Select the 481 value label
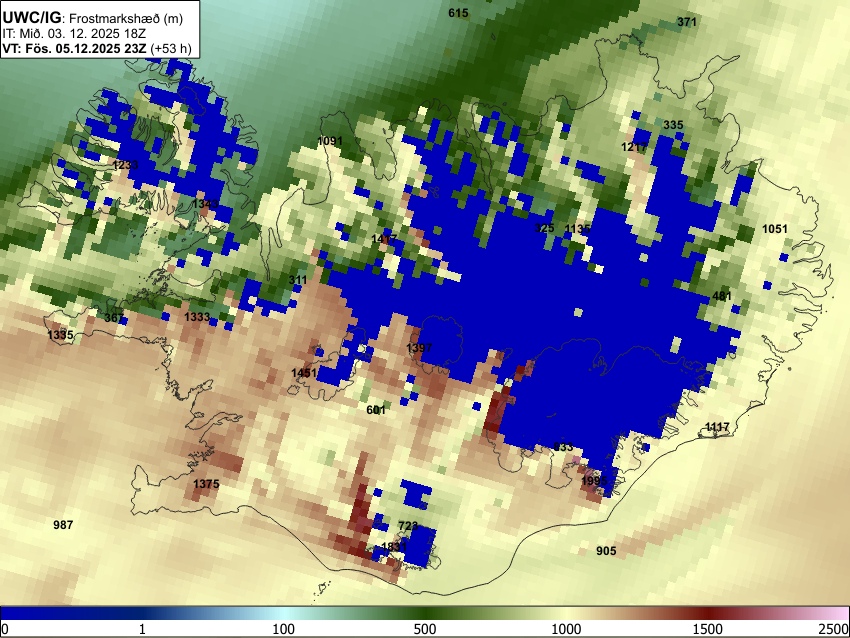850x638 pixels. (x=722, y=296)
